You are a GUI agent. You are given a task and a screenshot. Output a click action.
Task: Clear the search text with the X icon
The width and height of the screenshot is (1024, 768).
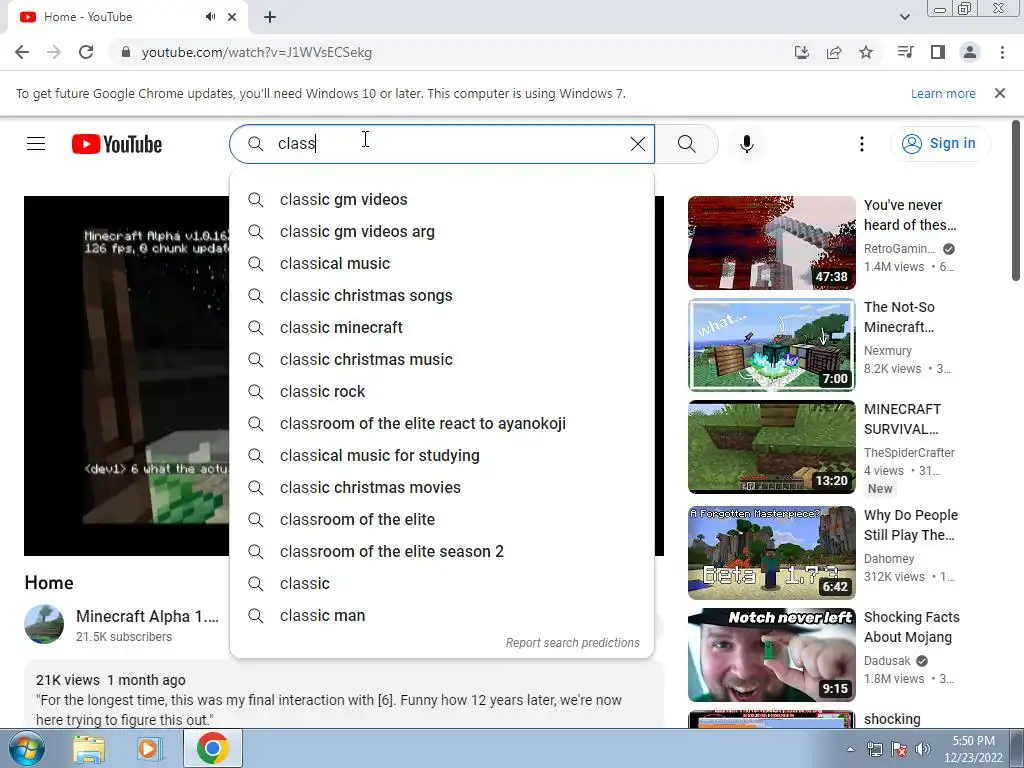[638, 144]
